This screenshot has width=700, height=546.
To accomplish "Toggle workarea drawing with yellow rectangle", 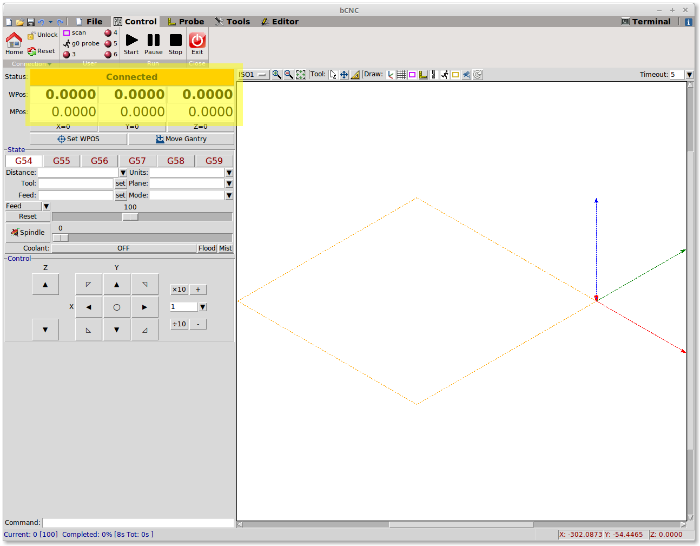I will pyautogui.click(x=455, y=75).
